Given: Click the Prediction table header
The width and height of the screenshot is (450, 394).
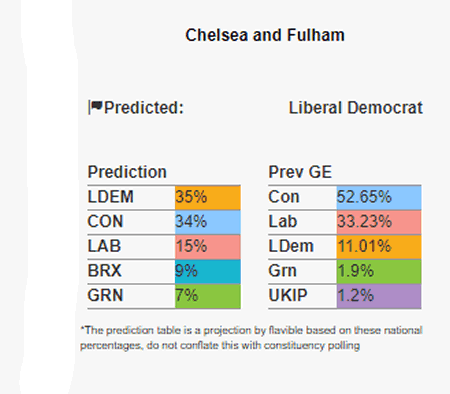Looking at the screenshot, I should (127, 172).
